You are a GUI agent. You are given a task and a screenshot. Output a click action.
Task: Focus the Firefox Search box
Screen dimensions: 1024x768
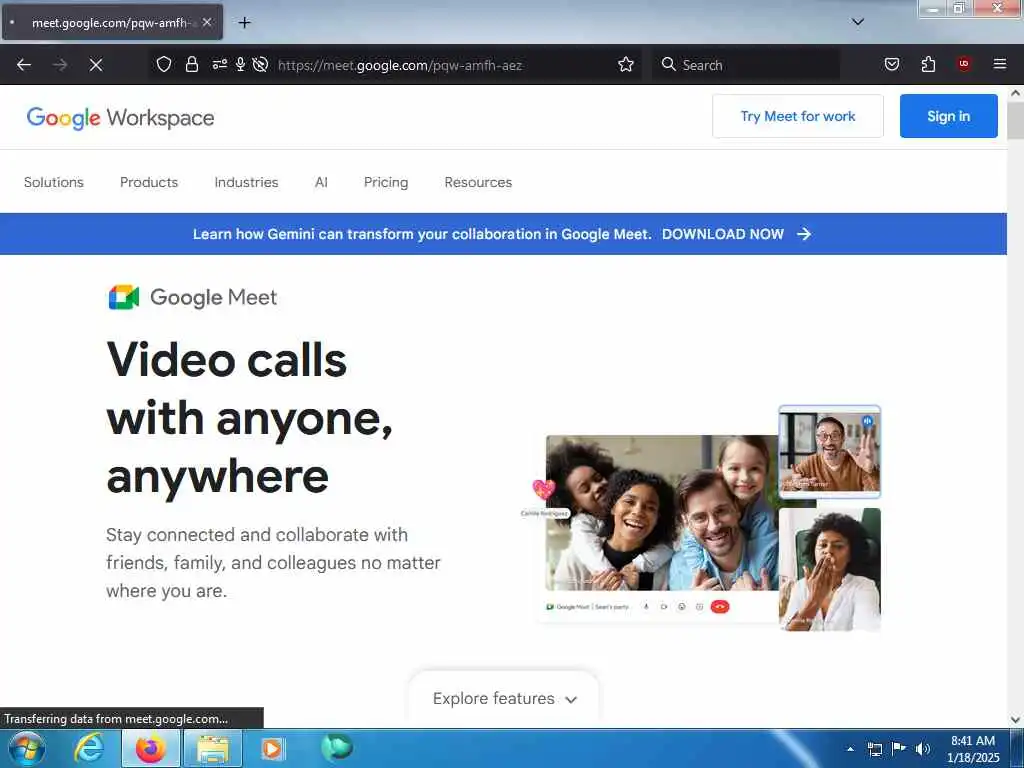(746, 65)
